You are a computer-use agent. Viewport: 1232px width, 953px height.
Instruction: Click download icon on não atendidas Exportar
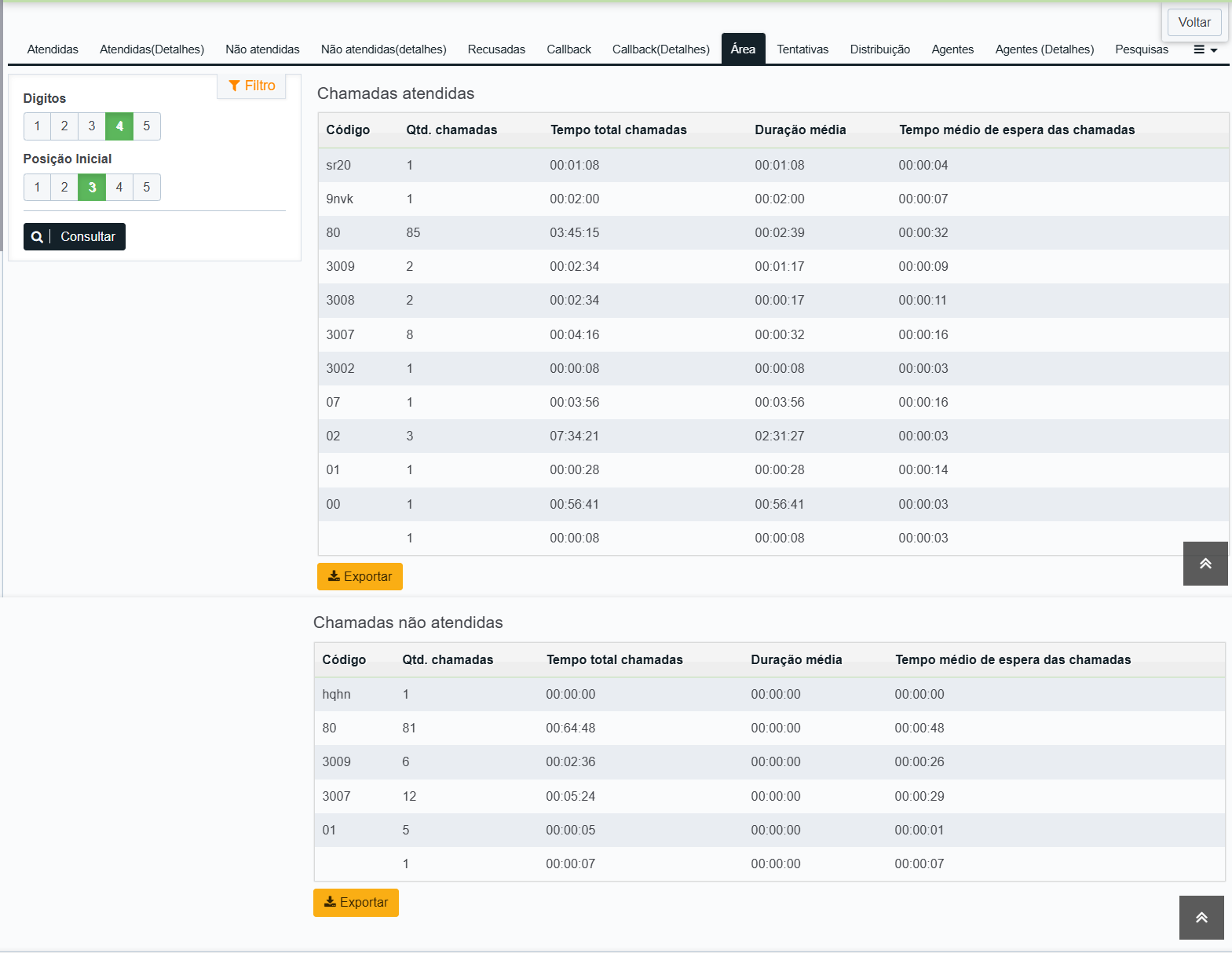click(x=330, y=902)
